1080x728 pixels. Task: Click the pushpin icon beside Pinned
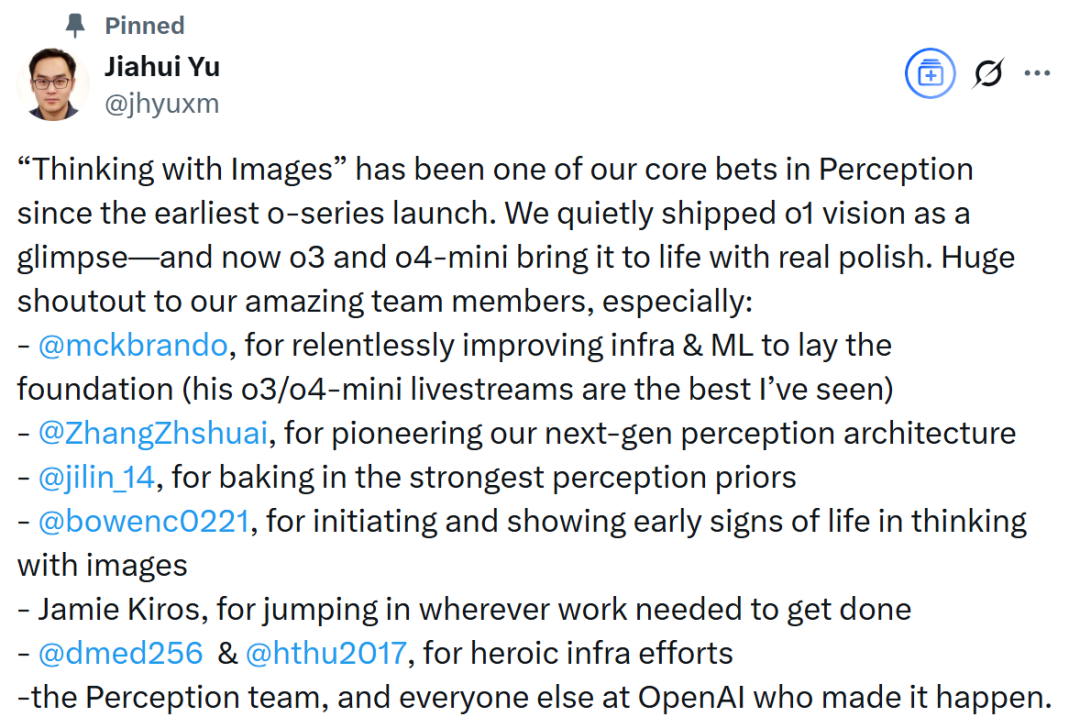pyautogui.click(x=74, y=25)
